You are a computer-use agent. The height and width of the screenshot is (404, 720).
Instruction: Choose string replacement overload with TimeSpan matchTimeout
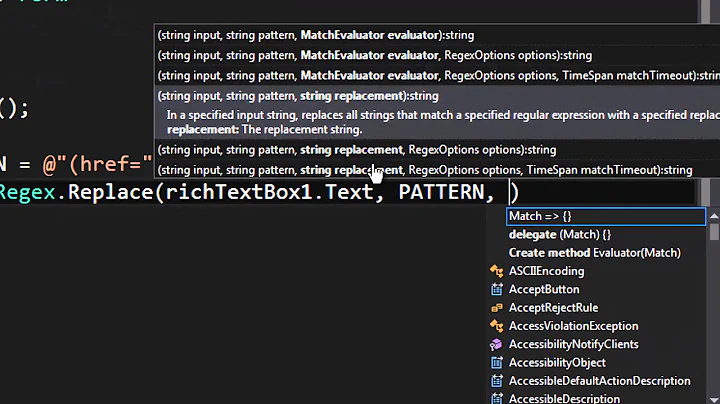pos(425,170)
